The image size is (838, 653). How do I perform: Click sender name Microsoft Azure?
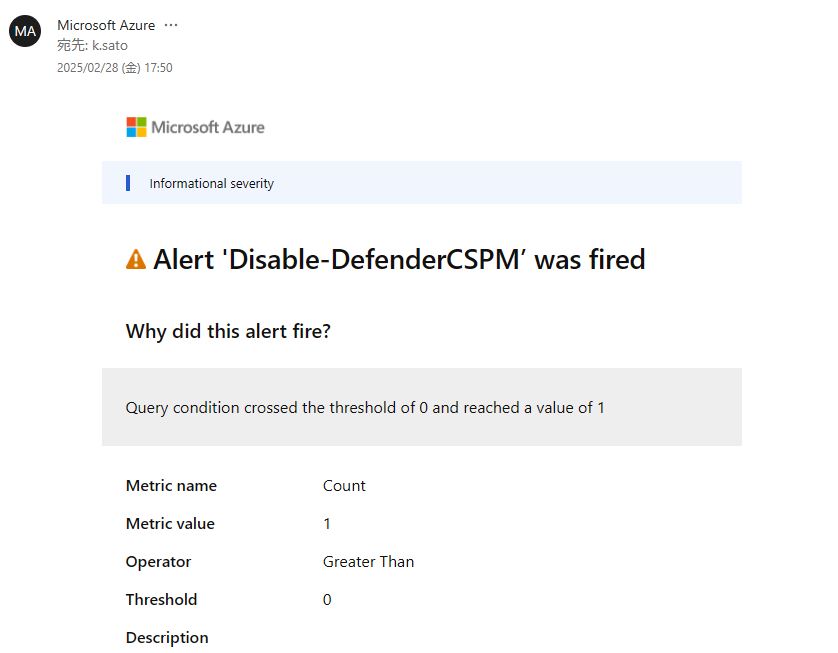click(106, 25)
